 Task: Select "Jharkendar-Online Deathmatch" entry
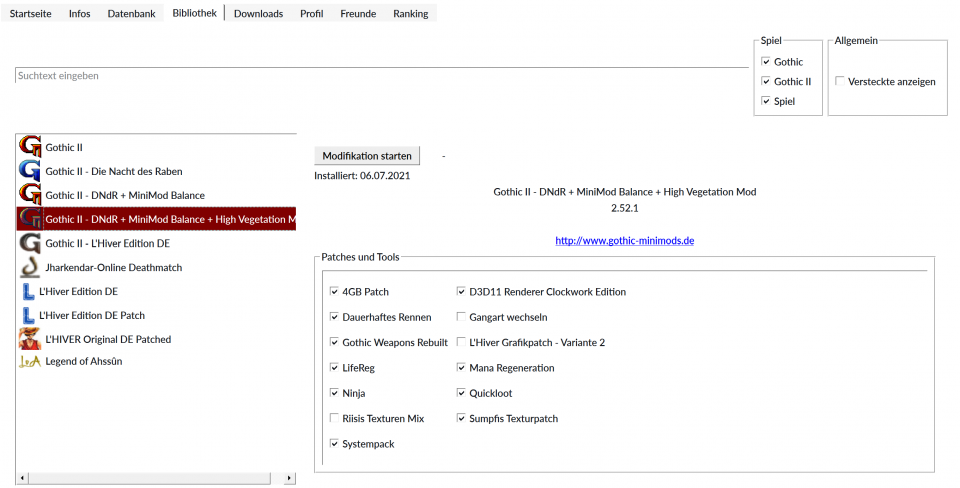point(156,267)
